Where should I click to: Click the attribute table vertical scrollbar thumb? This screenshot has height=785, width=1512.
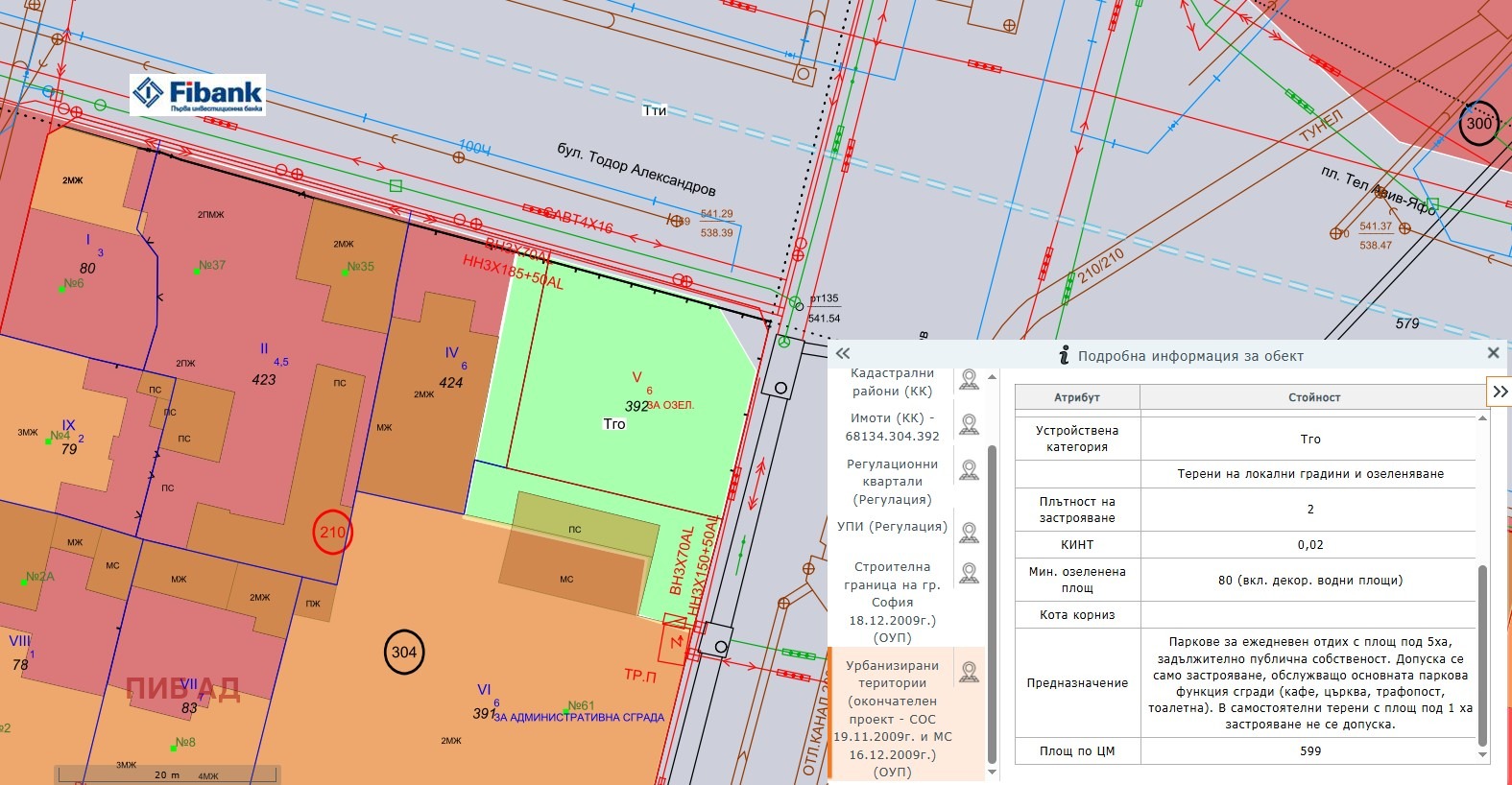(1482, 653)
